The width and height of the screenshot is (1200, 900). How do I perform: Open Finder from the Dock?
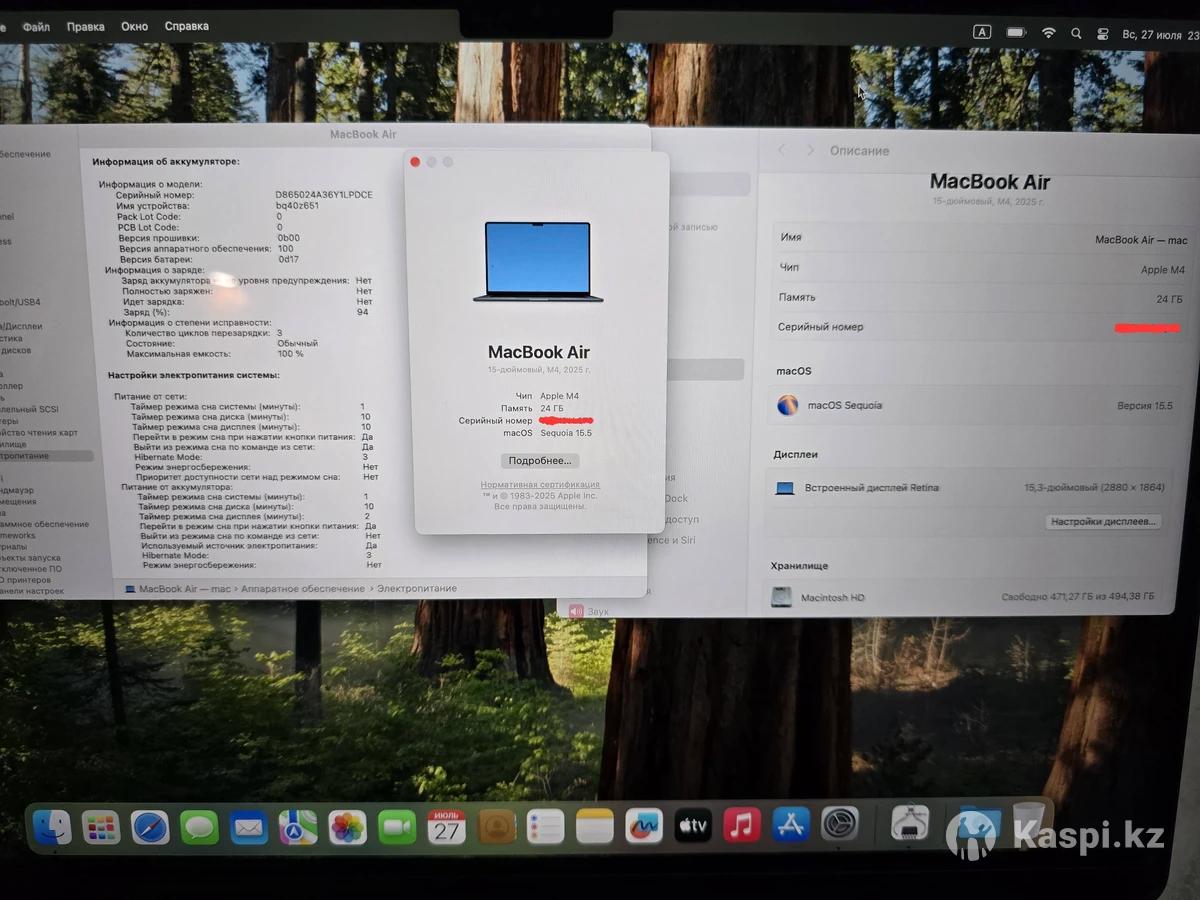point(52,828)
